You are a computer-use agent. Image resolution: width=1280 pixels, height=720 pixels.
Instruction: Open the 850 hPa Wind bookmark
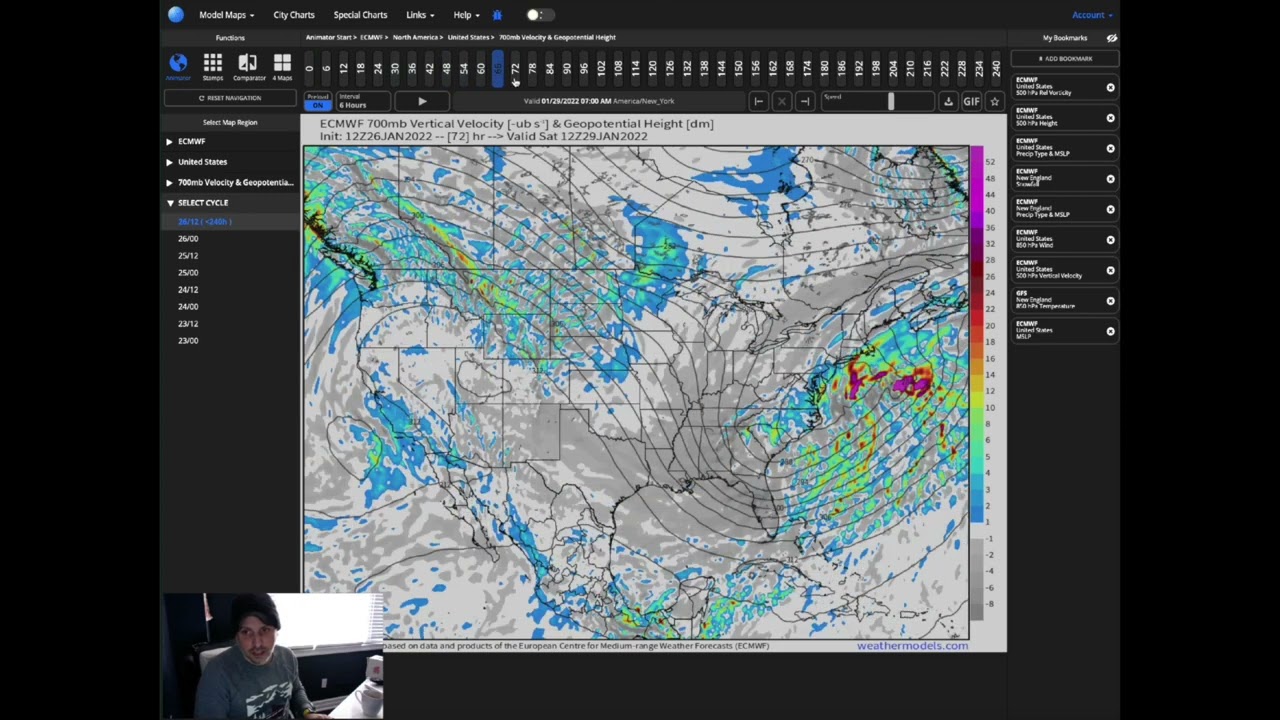1057,240
